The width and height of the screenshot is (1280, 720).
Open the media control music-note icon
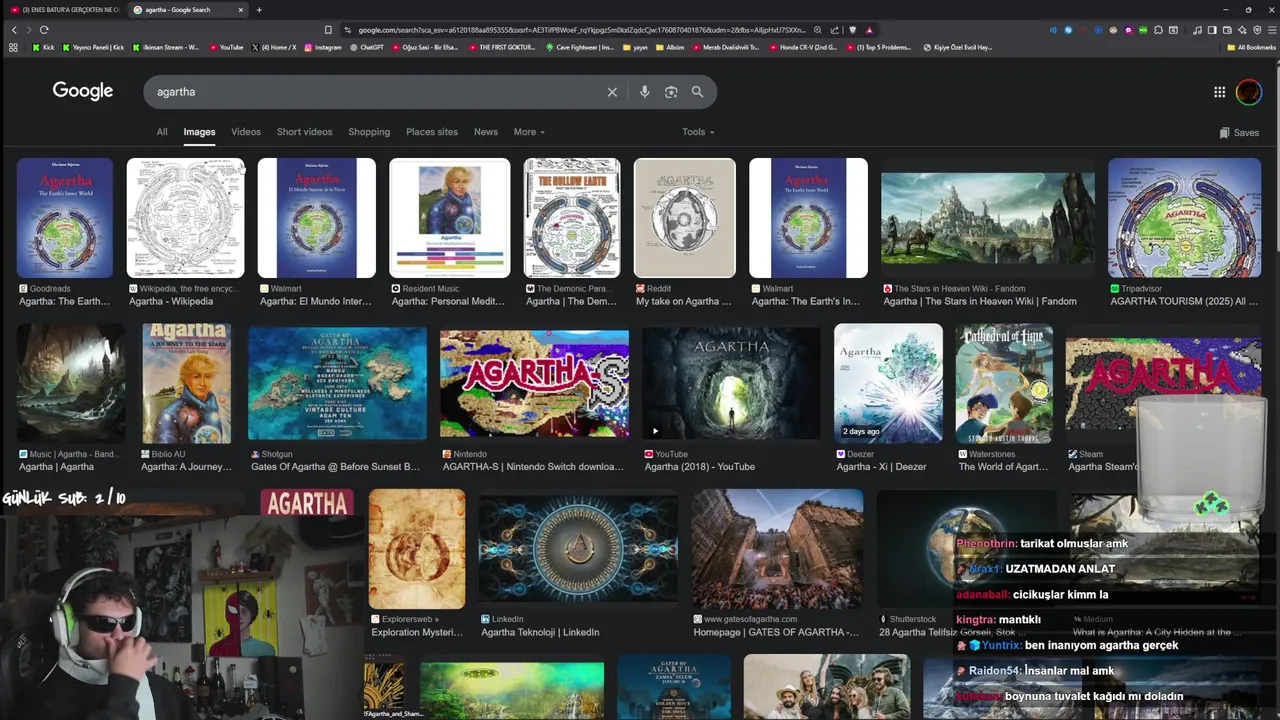[1198, 30]
